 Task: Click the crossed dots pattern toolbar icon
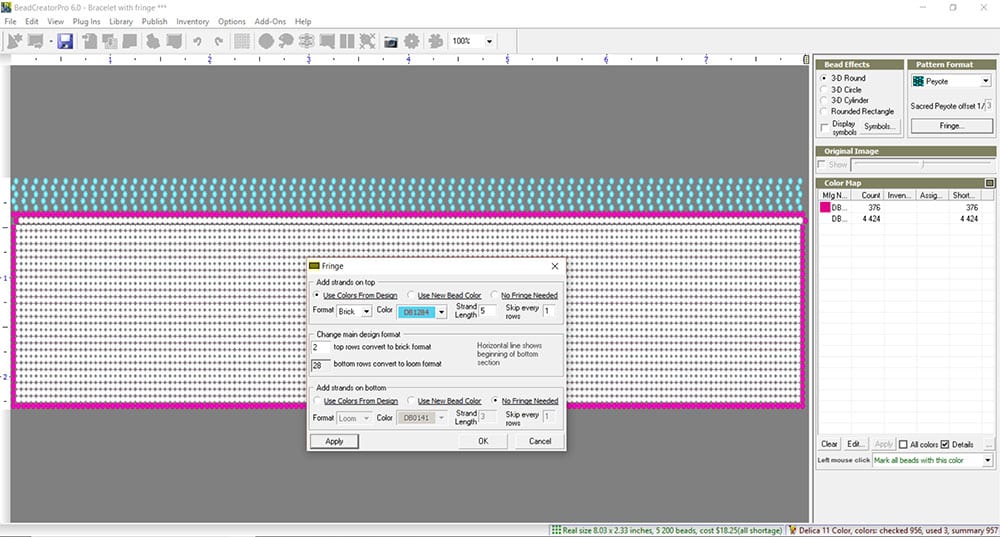point(367,41)
